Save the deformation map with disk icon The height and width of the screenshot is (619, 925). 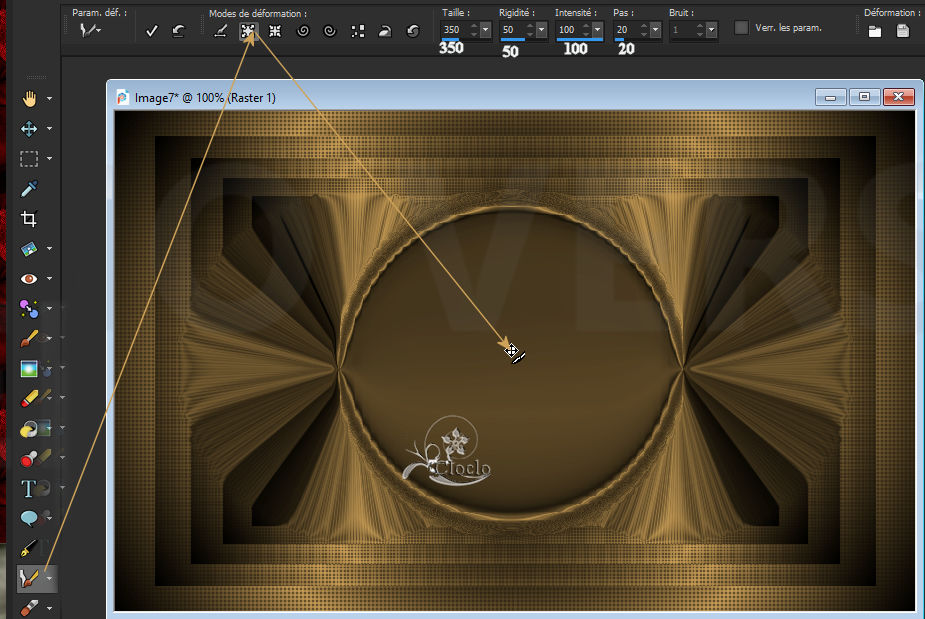tap(903, 31)
